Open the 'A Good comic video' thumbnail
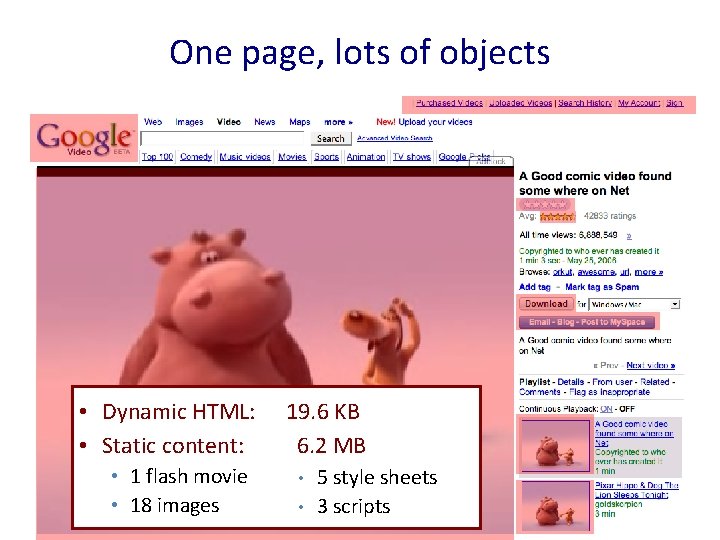The height and width of the screenshot is (540, 720). point(555,446)
